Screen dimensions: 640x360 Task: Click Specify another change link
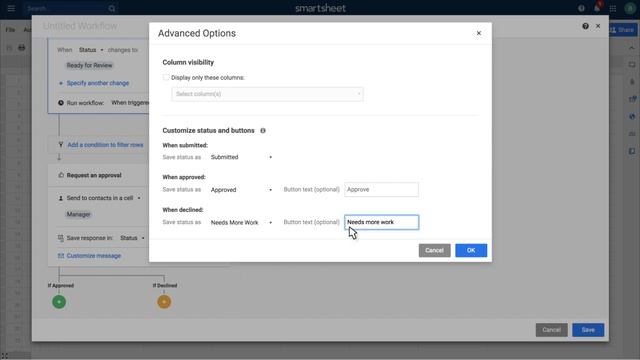[x=98, y=83]
